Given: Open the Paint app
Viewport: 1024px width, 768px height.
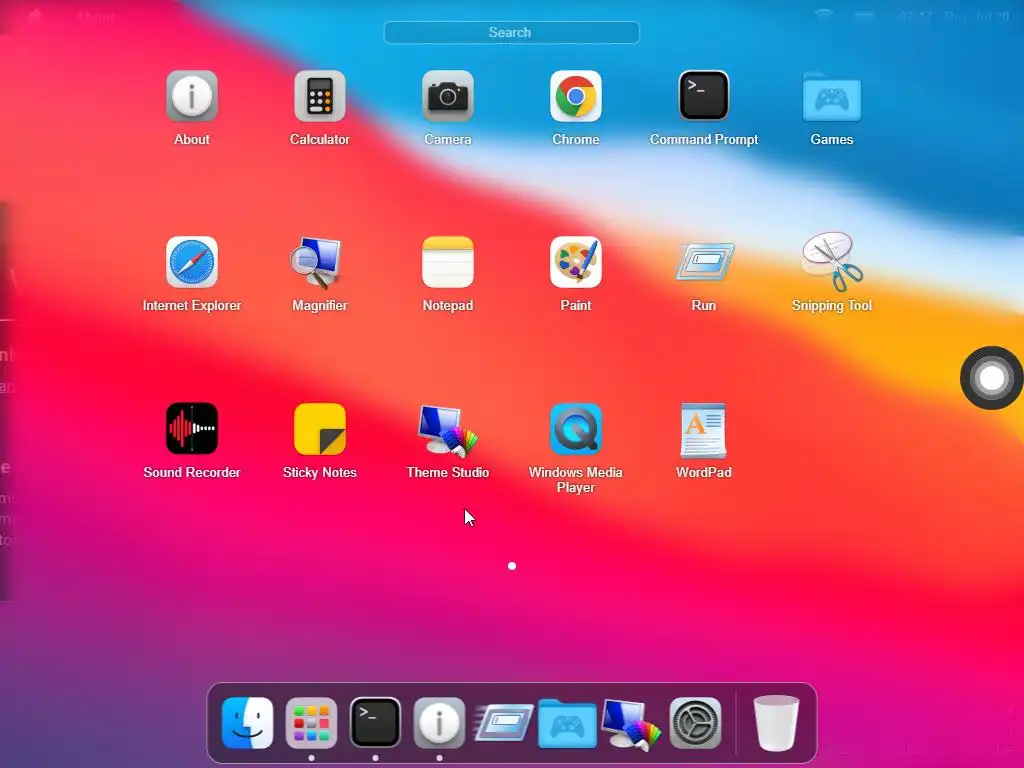Looking at the screenshot, I should point(575,262).
